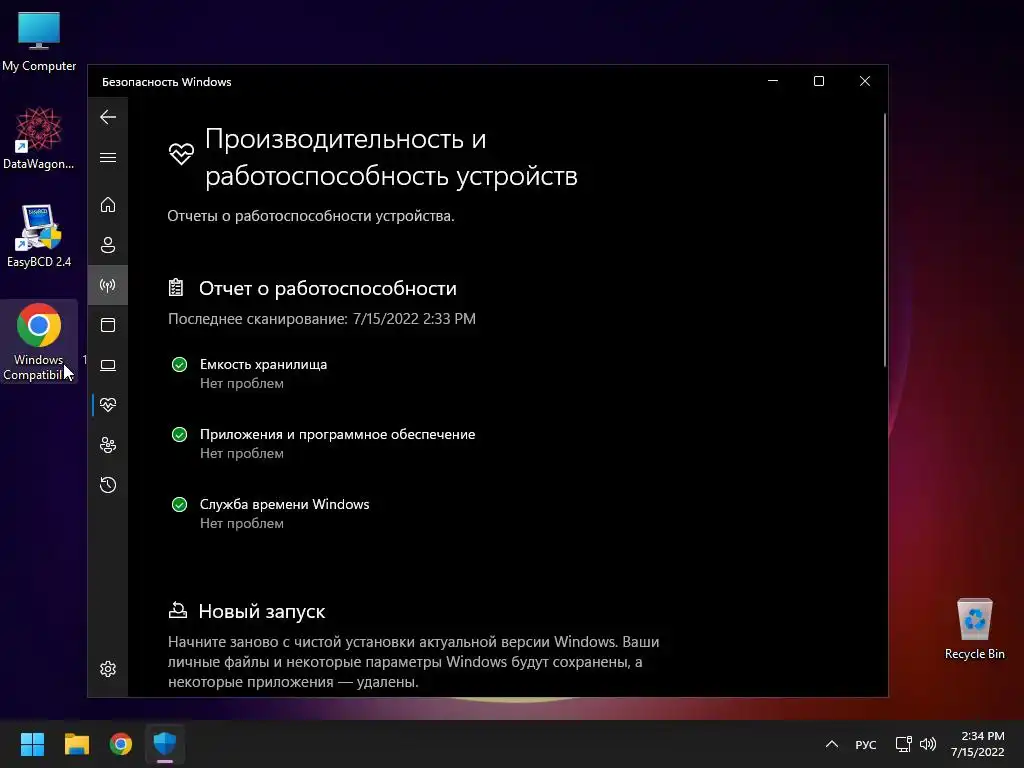Screen dimensions: 1024x768
Task: Open Protection history clock icon
Action: (108, 485)
